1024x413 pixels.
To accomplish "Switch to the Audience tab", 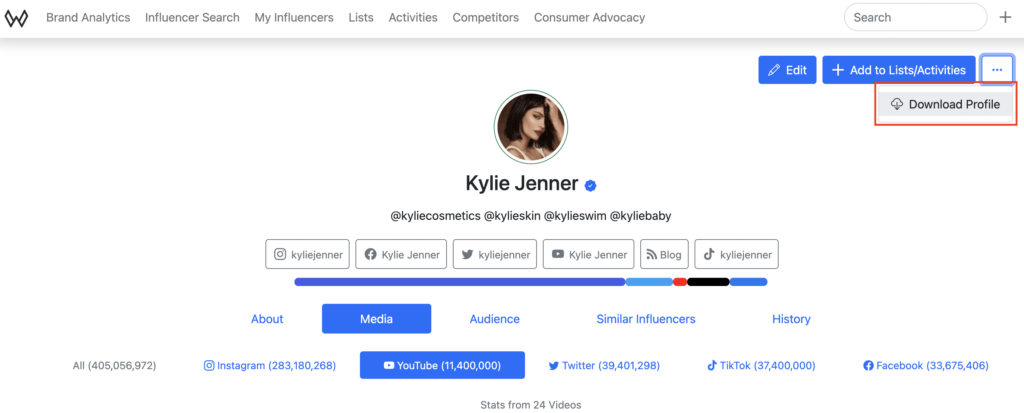I will (495, 319).
